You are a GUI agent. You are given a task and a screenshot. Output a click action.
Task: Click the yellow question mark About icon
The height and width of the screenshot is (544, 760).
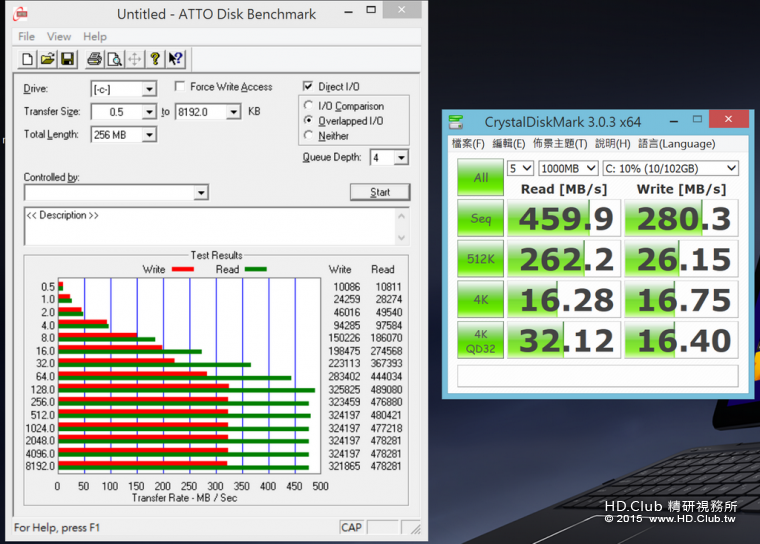click(155, 59)
